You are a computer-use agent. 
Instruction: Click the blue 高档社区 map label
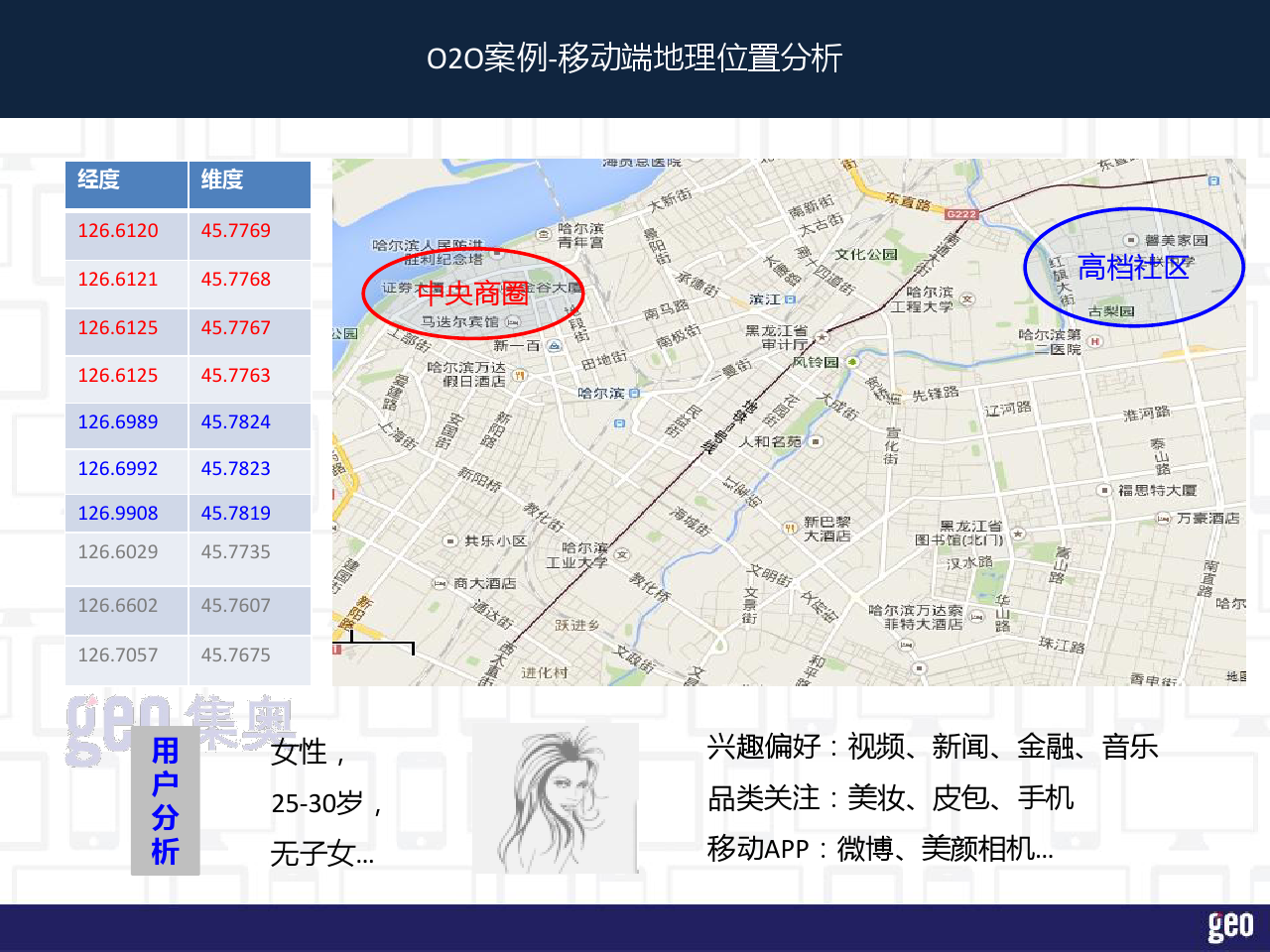(x=1133, y=268)
